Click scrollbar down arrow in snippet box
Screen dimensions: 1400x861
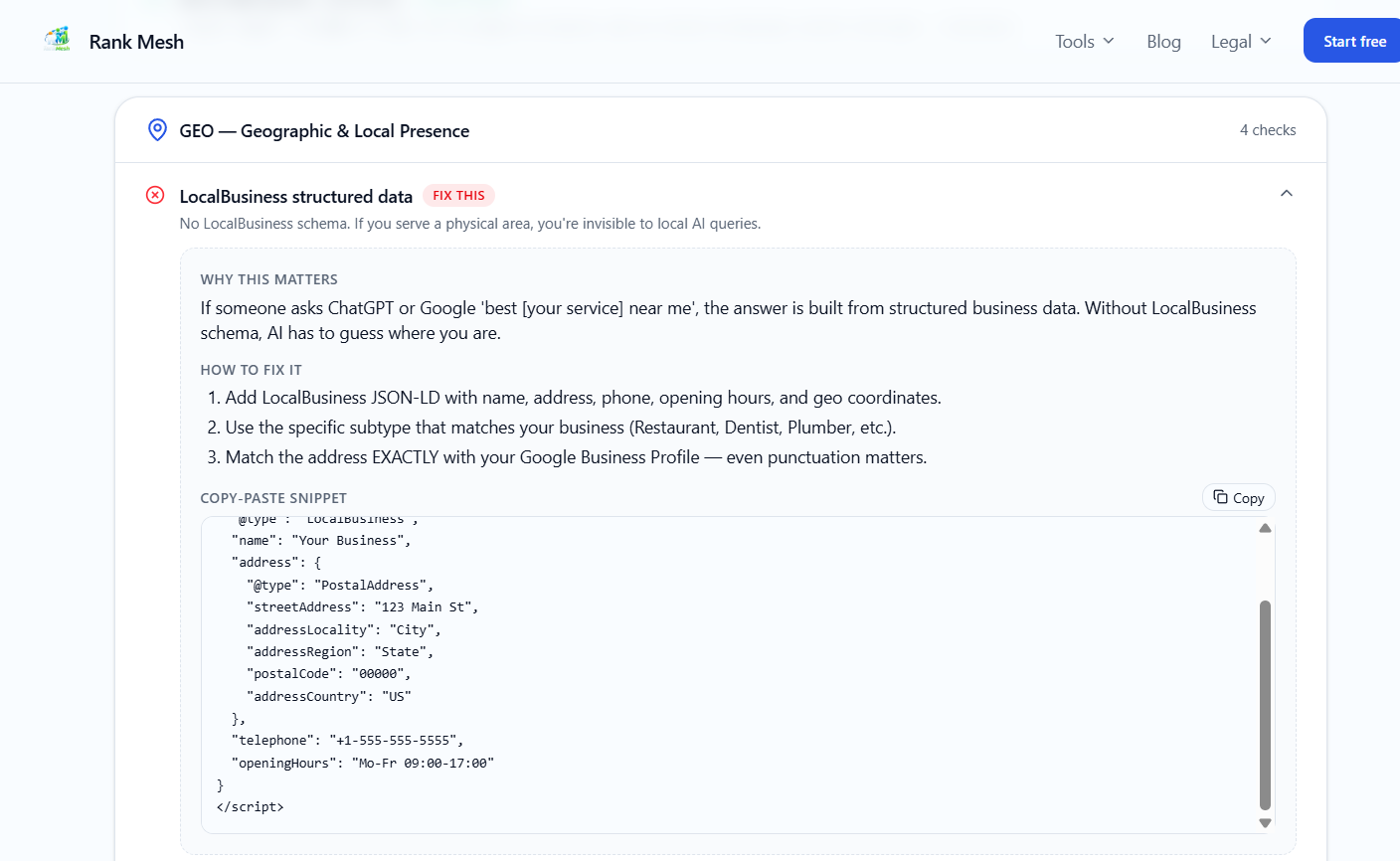tap(1265, 822)
